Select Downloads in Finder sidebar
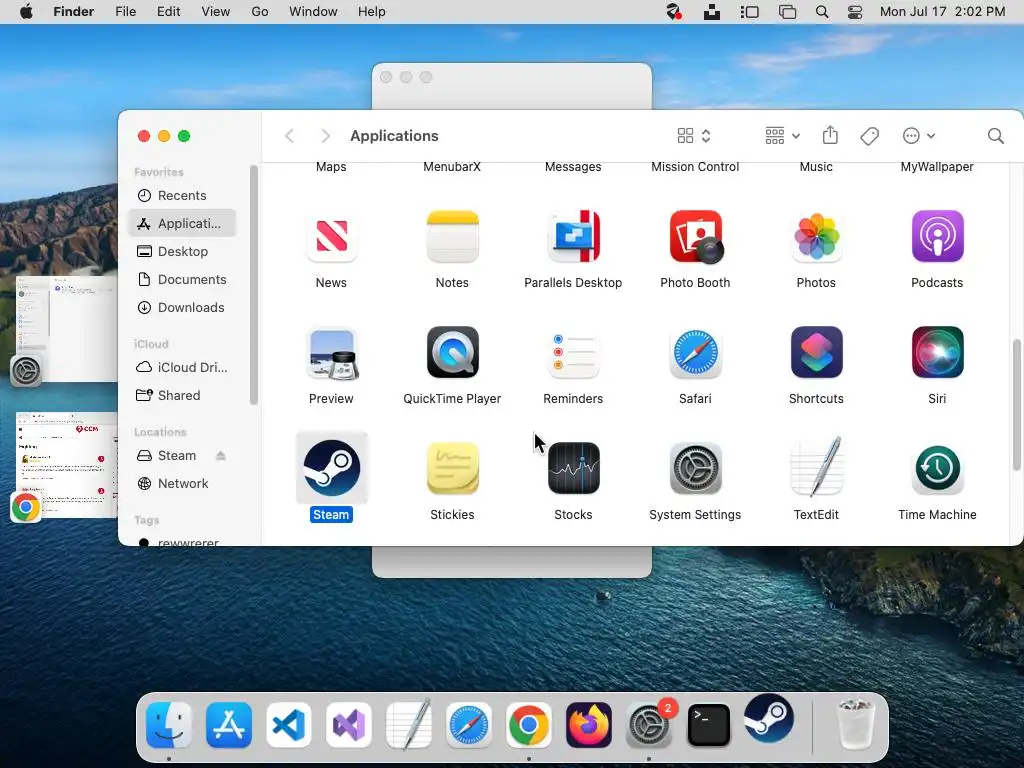 [182, 308]
